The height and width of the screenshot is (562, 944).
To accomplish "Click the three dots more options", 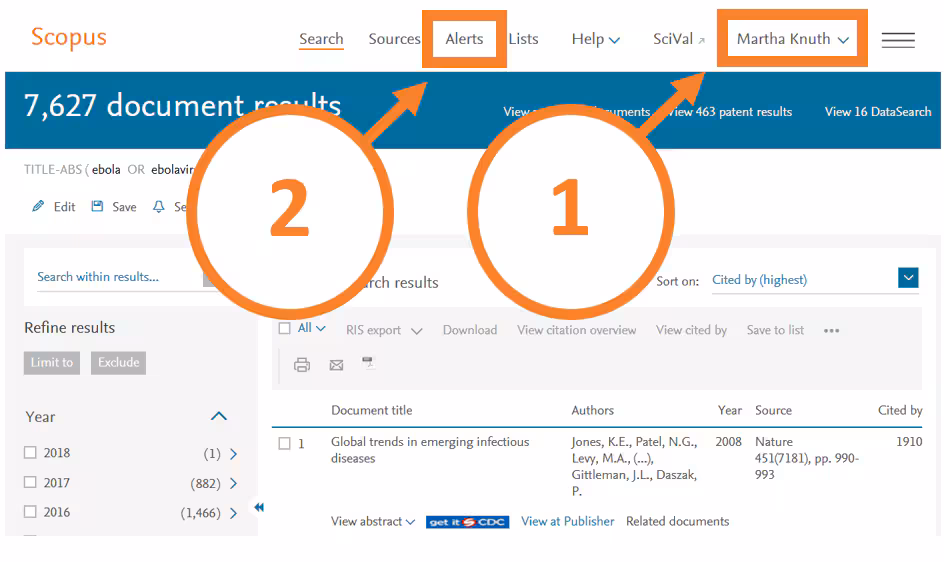I will pos(831,330).
